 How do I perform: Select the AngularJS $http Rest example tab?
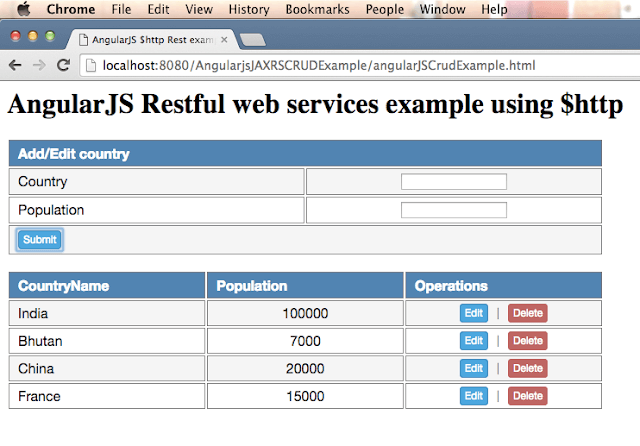click(x=150, y=41)
